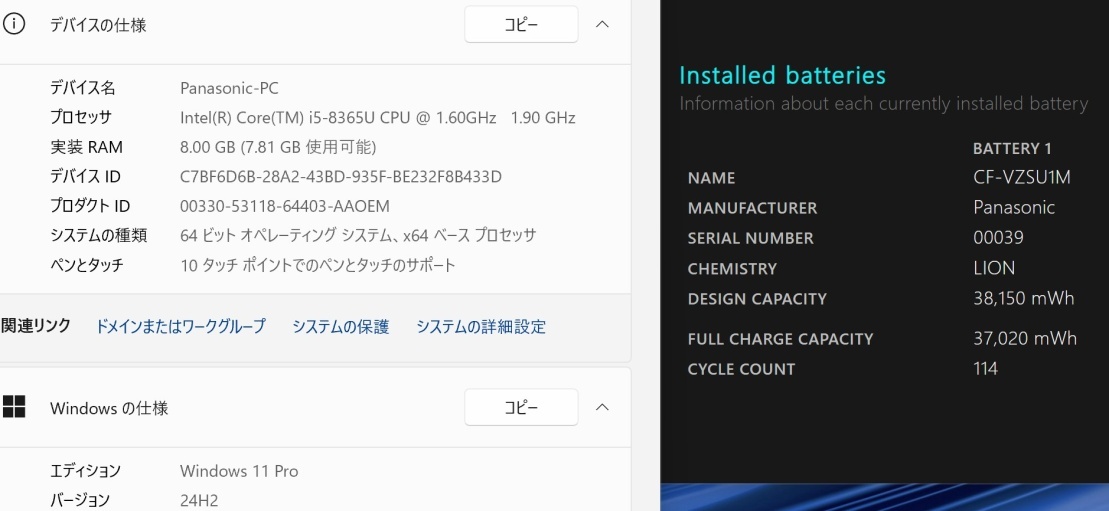This screenshot has width=1109, height=511.
Task: Click the CHEMISTRY row label
Action: tap(732, 269)
